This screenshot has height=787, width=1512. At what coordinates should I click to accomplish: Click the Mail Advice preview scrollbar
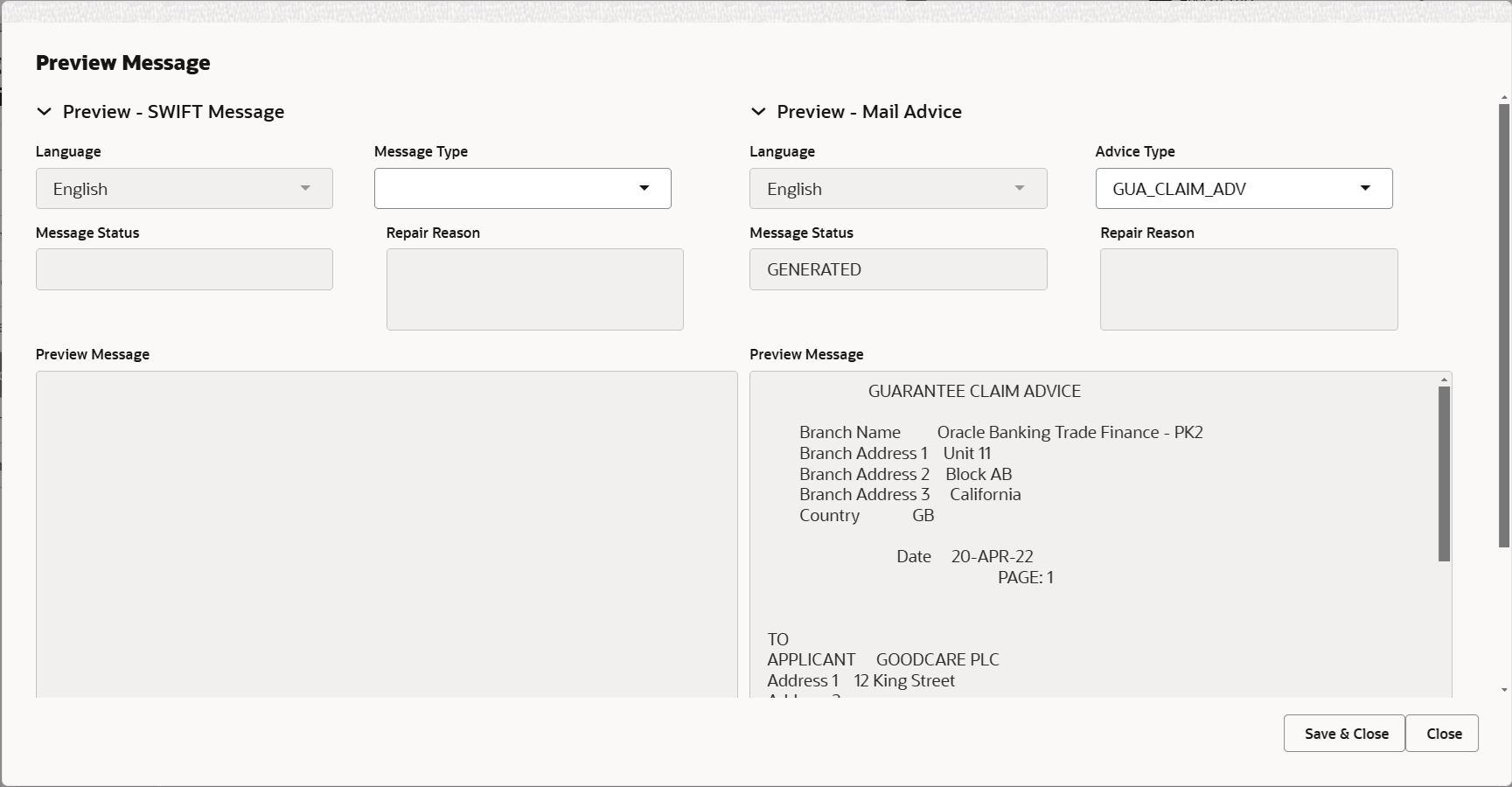pos(1442,472)
